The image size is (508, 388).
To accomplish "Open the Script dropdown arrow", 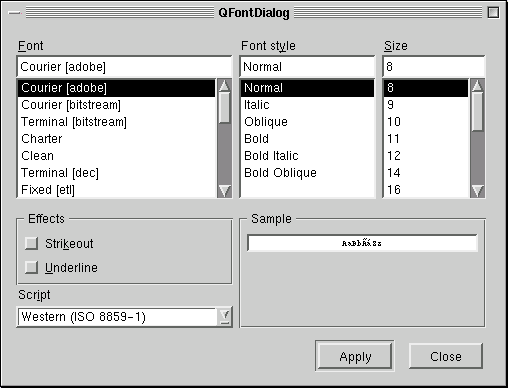I will point(225,316).
